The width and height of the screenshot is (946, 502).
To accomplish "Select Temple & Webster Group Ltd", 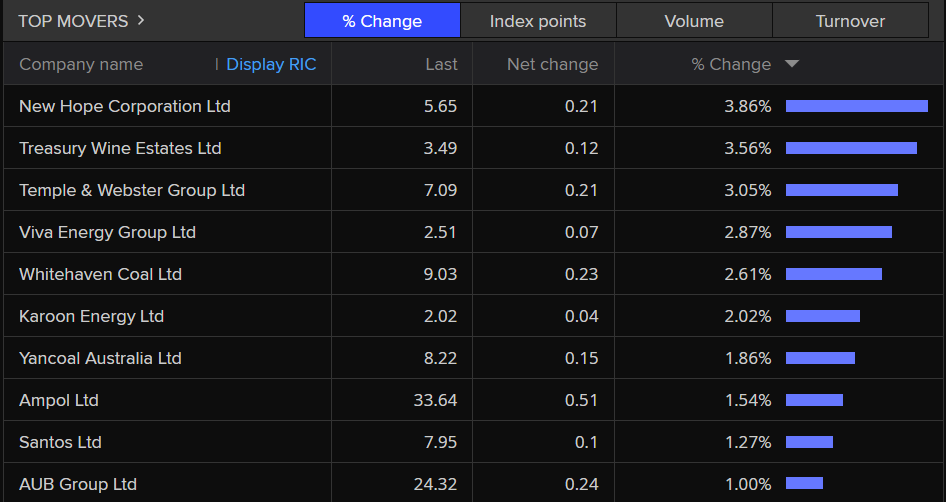I will [x=132, y=190].
